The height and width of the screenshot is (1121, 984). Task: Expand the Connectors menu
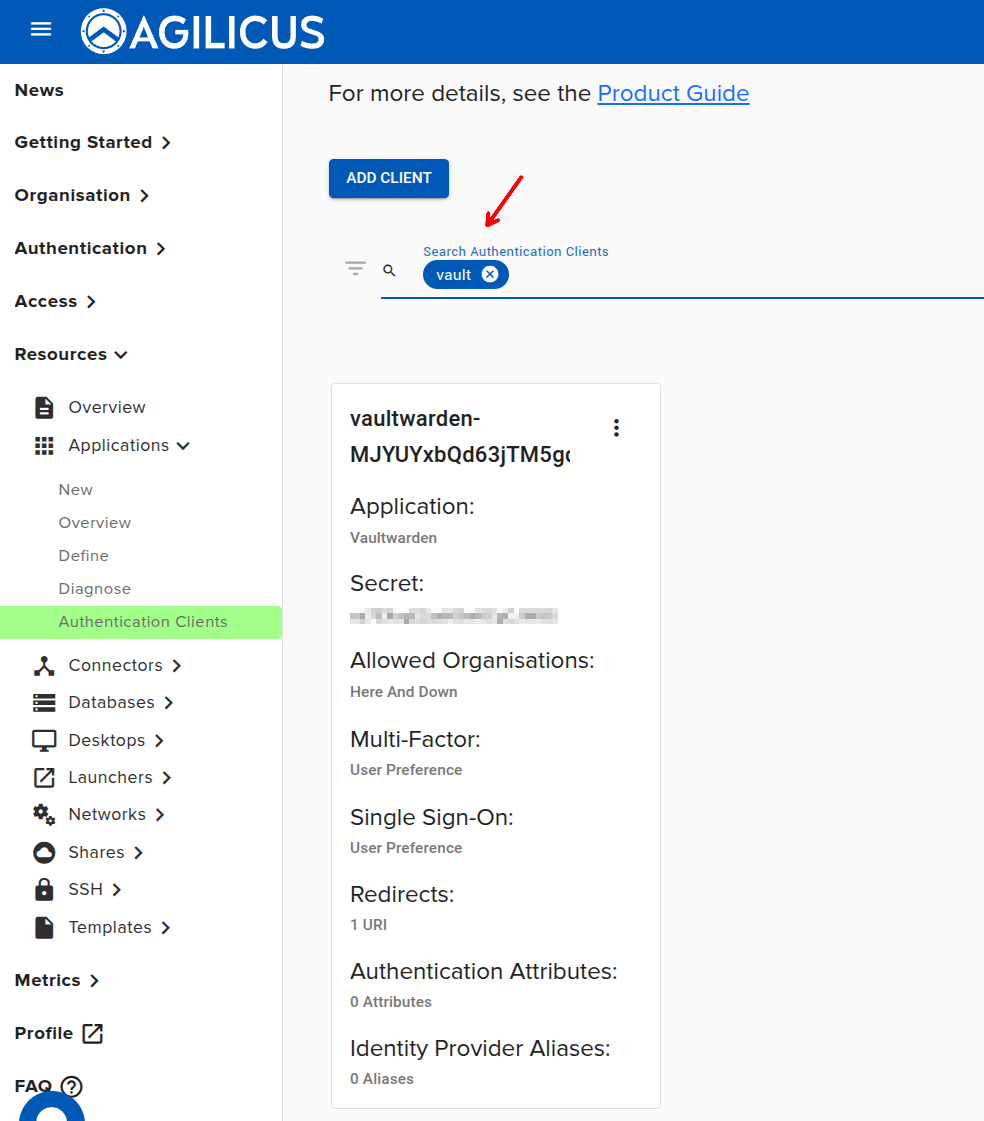(x=124, y=665)
